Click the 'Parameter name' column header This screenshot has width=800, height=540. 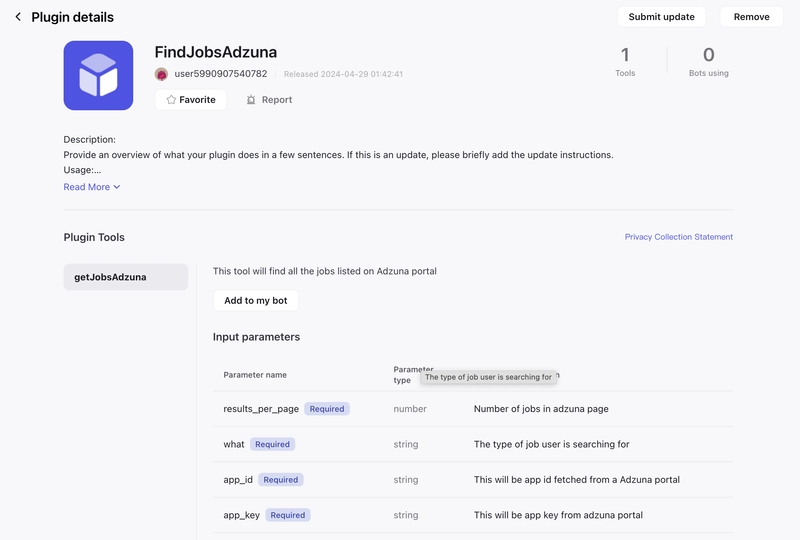point(255,375)
